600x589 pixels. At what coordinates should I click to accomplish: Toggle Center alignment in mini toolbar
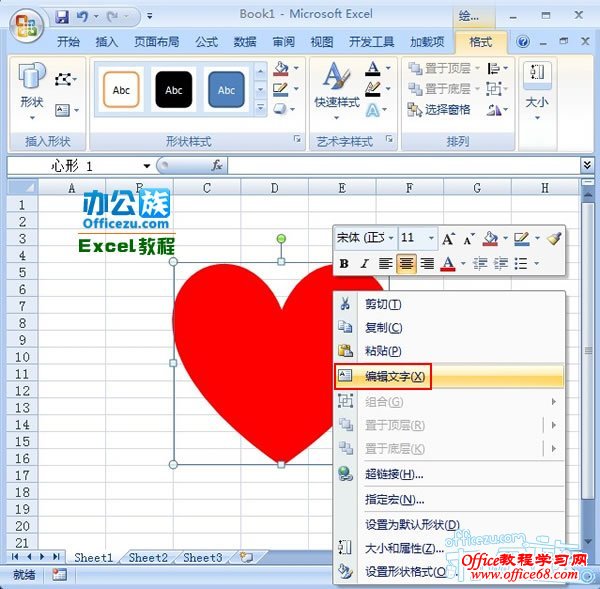click(406, 264)
